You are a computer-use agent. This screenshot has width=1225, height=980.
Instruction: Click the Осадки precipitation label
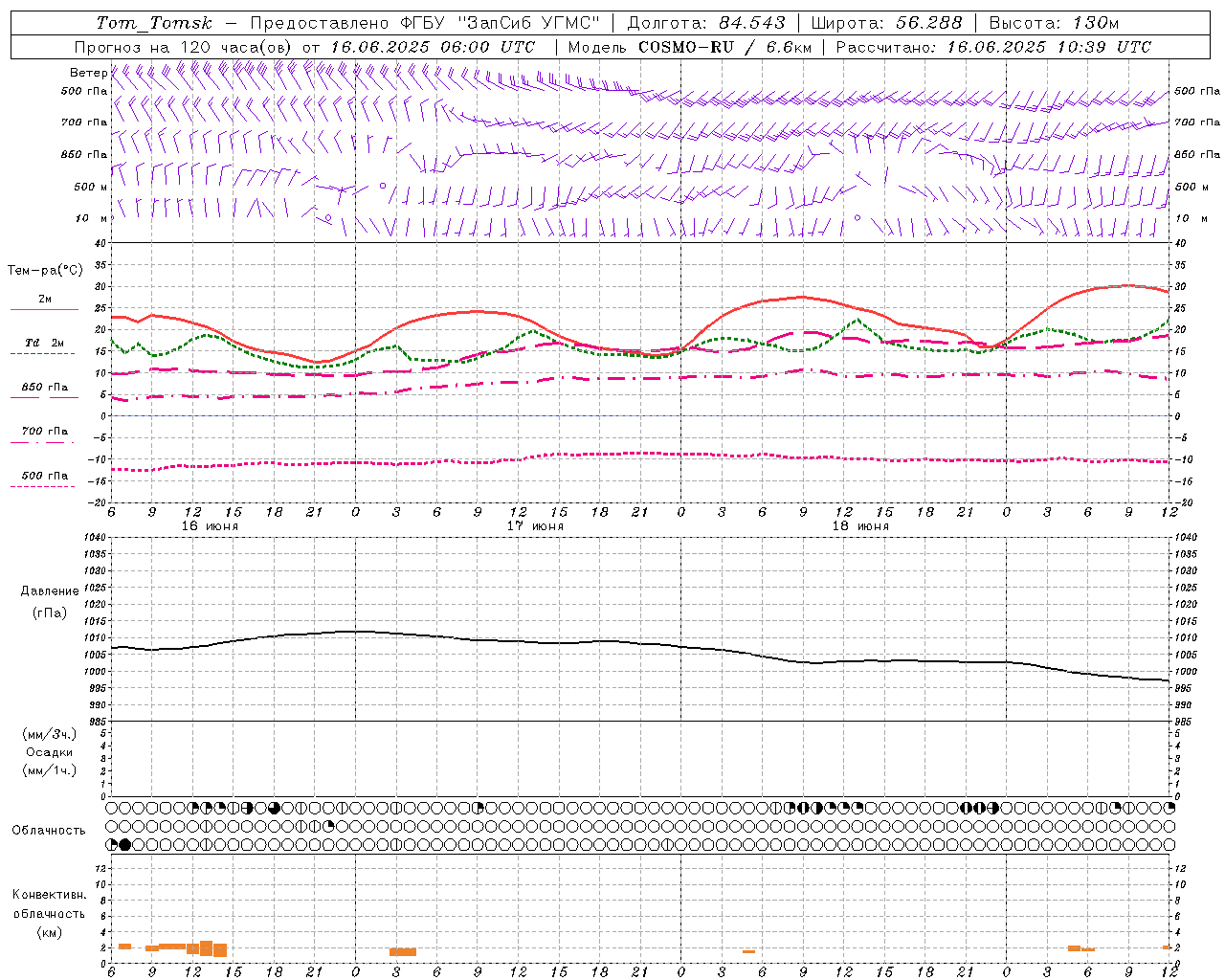50,752
